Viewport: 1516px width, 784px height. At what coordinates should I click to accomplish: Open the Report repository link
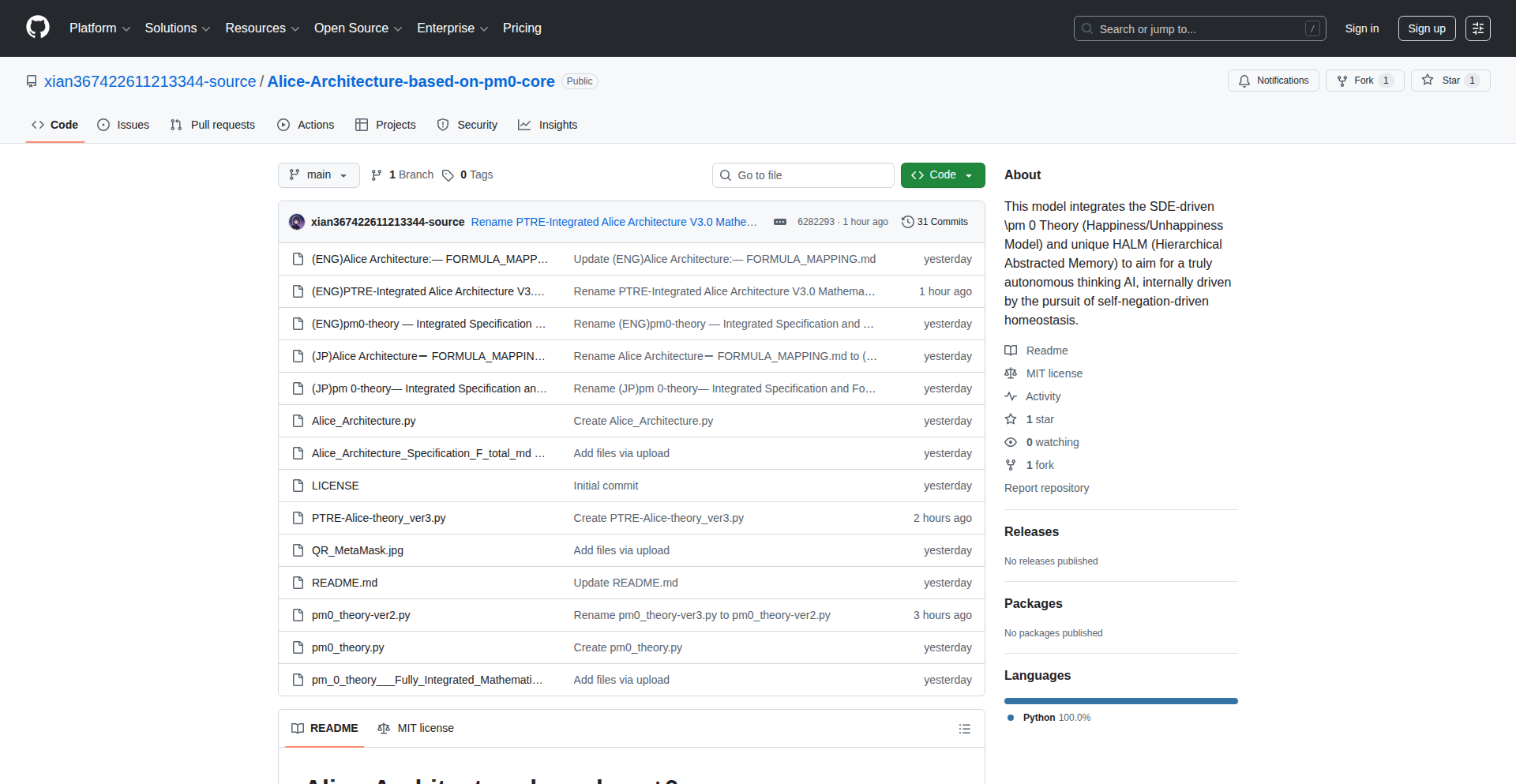[x=1046, y=487]
